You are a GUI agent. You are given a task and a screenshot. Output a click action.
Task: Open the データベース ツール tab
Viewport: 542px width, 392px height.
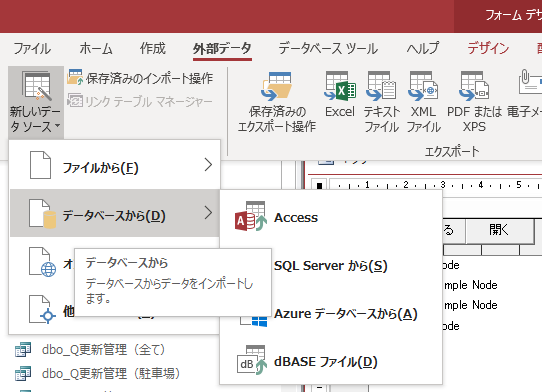click(328, 48)
